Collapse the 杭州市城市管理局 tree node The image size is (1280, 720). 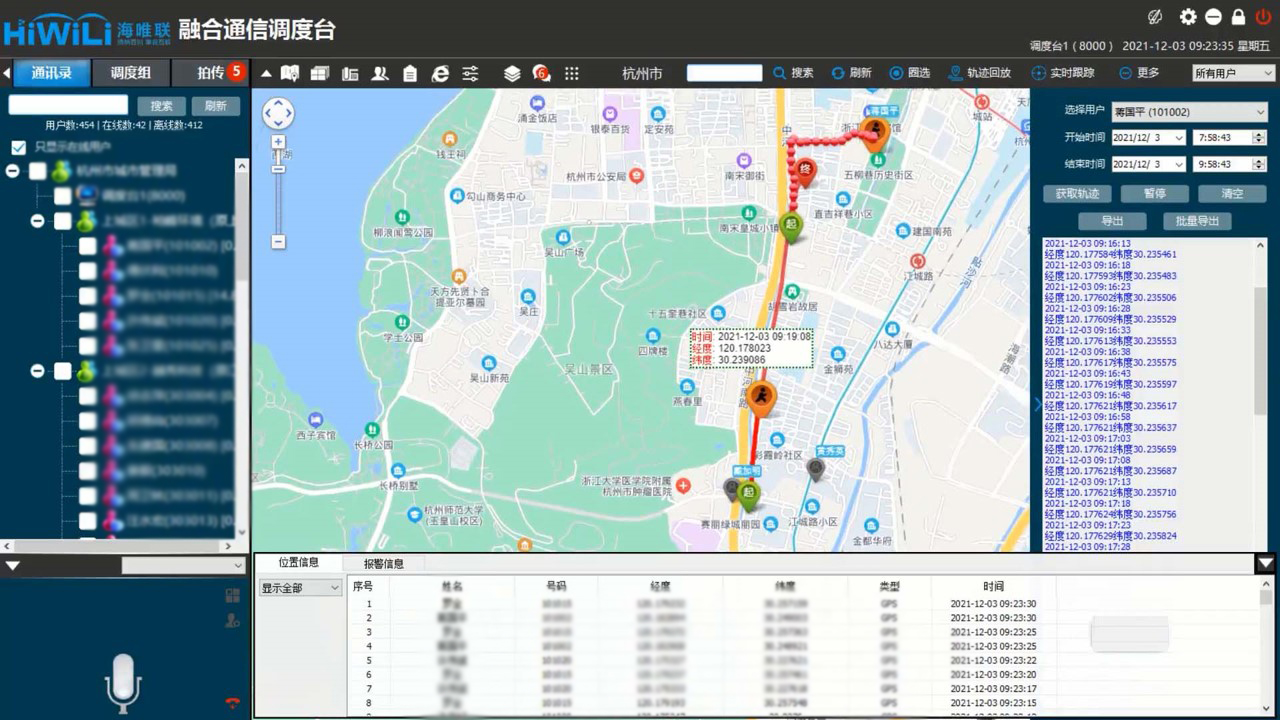click(x=13, y=171)
